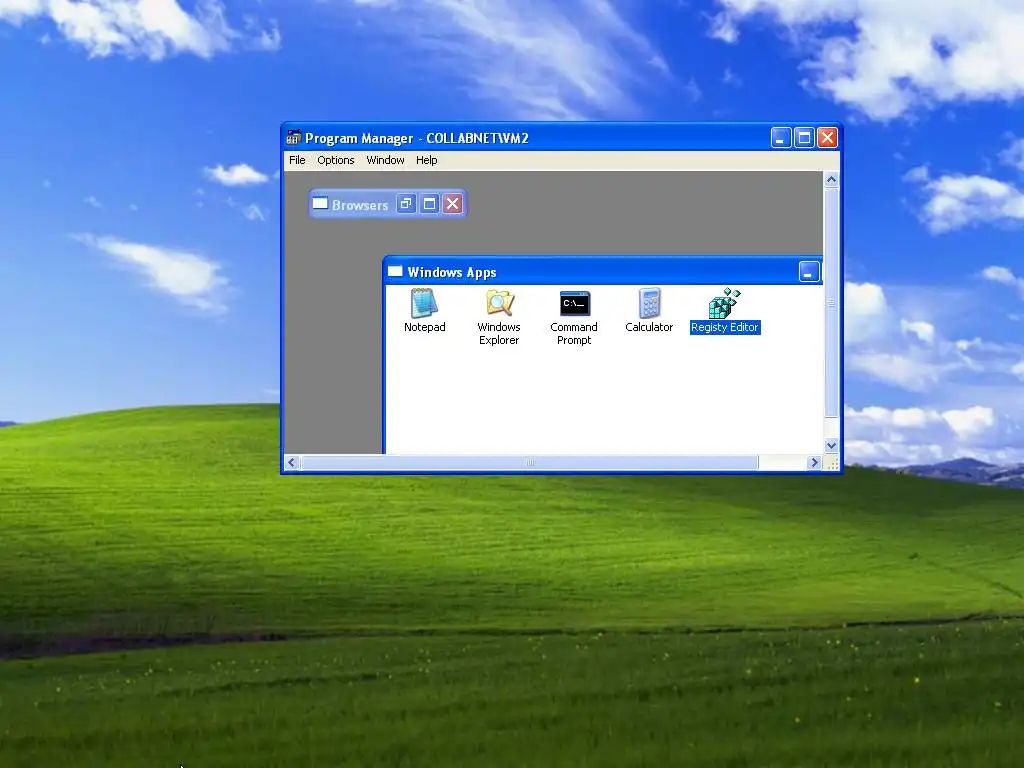Maximize the Browsers group window

[x=429, y=204]
